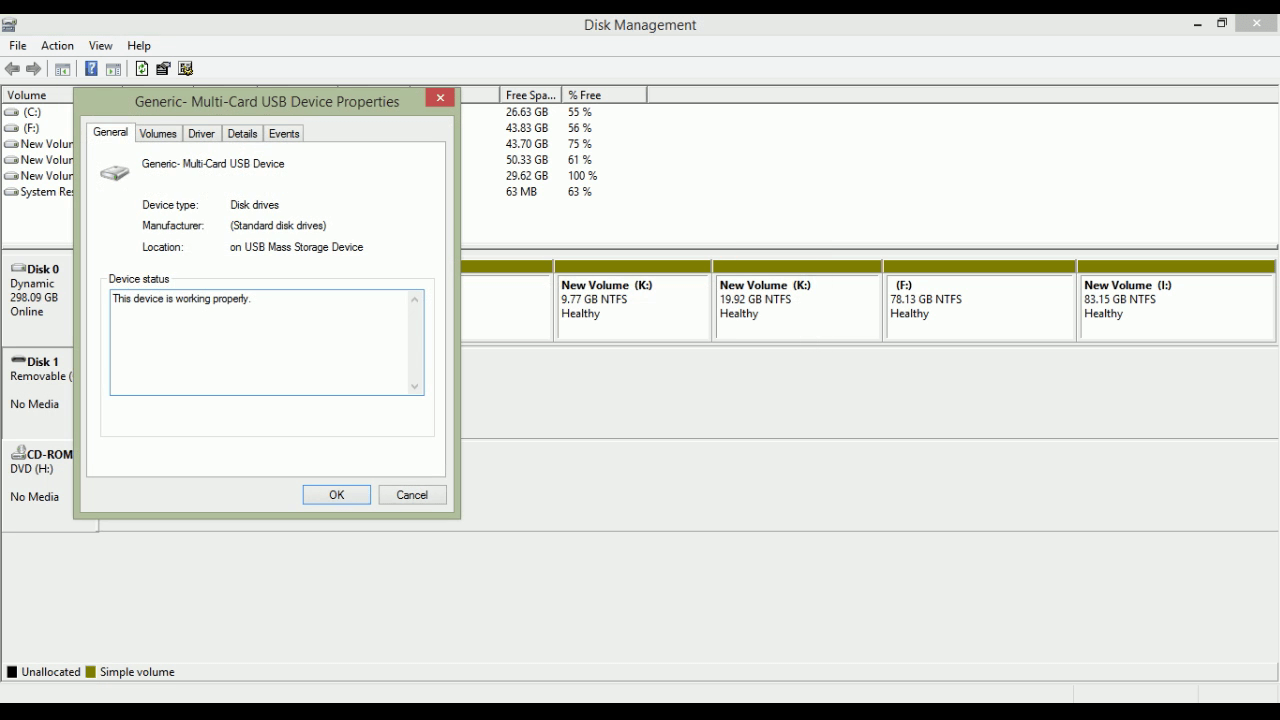The width and height of the screenshot is (1280, 720).
Task: Click the disk Settings toolbar icon
Action: 185,69
